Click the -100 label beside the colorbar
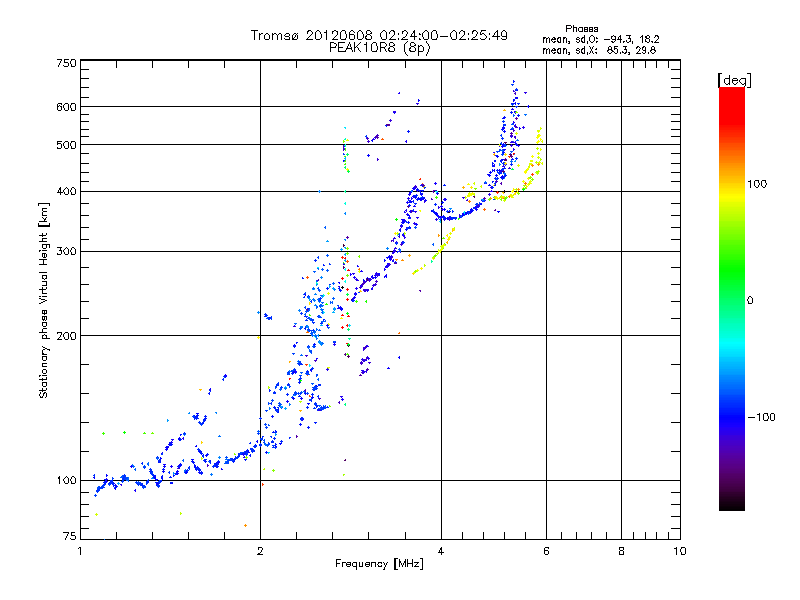800x600 pixels. pyautogui.click(x=761, y=417)
